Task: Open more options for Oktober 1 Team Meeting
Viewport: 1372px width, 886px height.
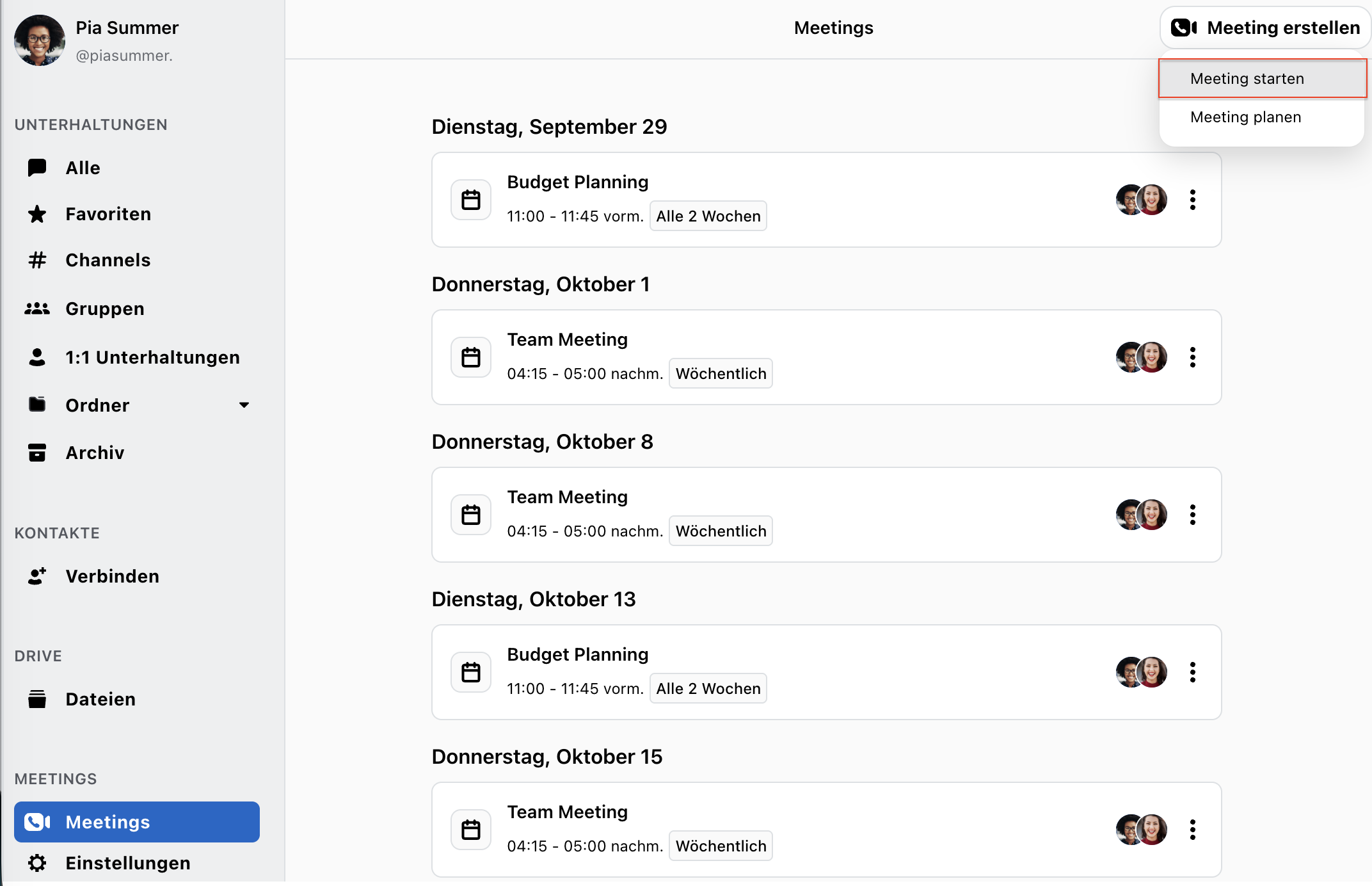Action: 1193,357
